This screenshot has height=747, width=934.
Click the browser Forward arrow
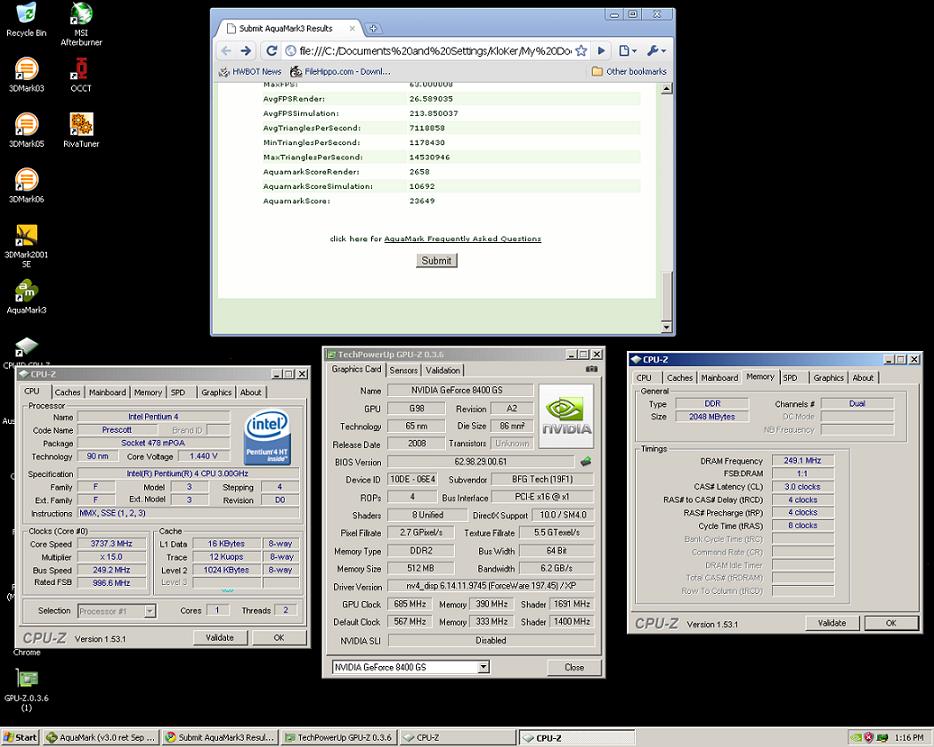[x=246, y=51]
